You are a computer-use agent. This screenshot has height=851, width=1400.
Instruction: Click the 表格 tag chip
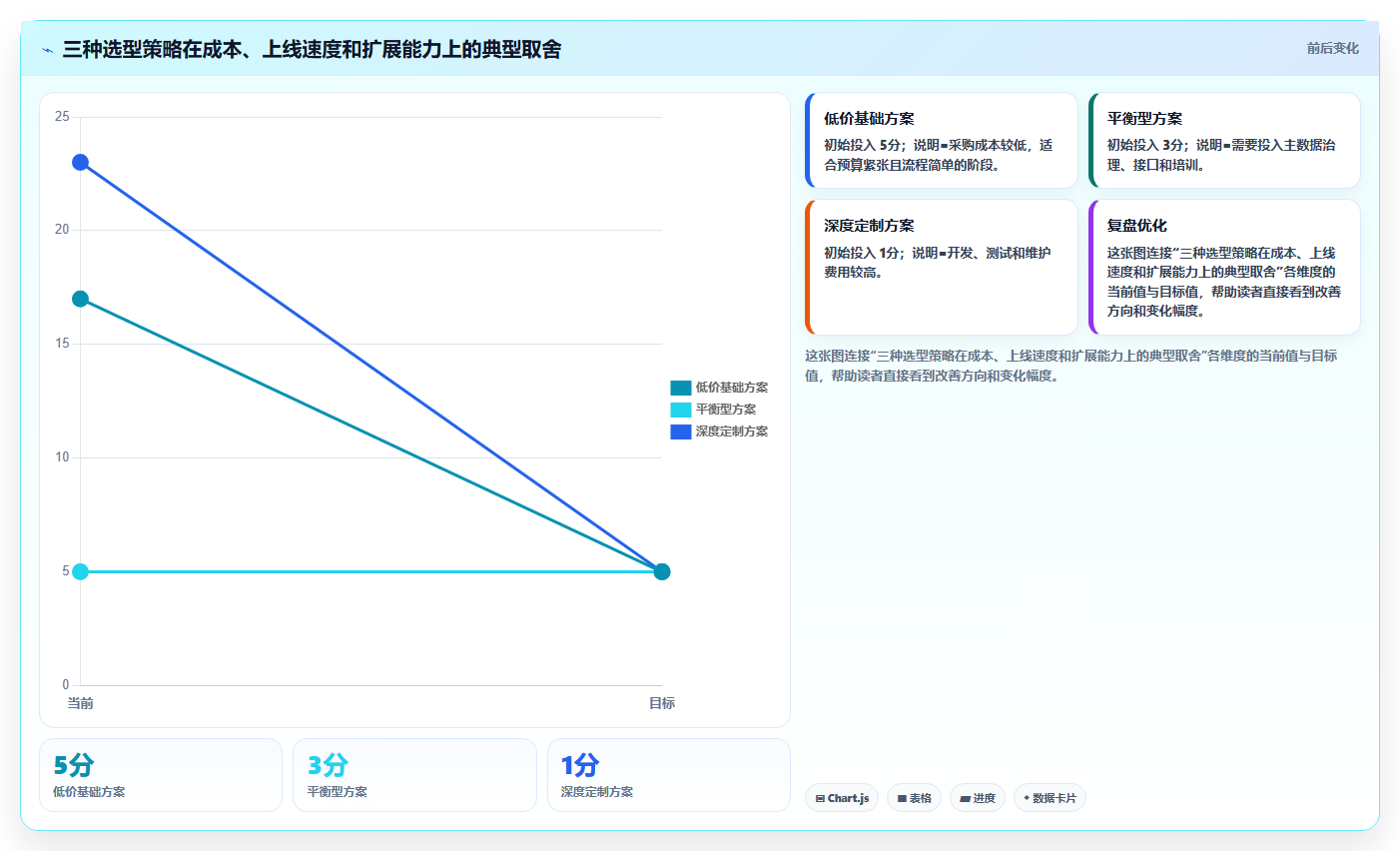pos(914,798)
